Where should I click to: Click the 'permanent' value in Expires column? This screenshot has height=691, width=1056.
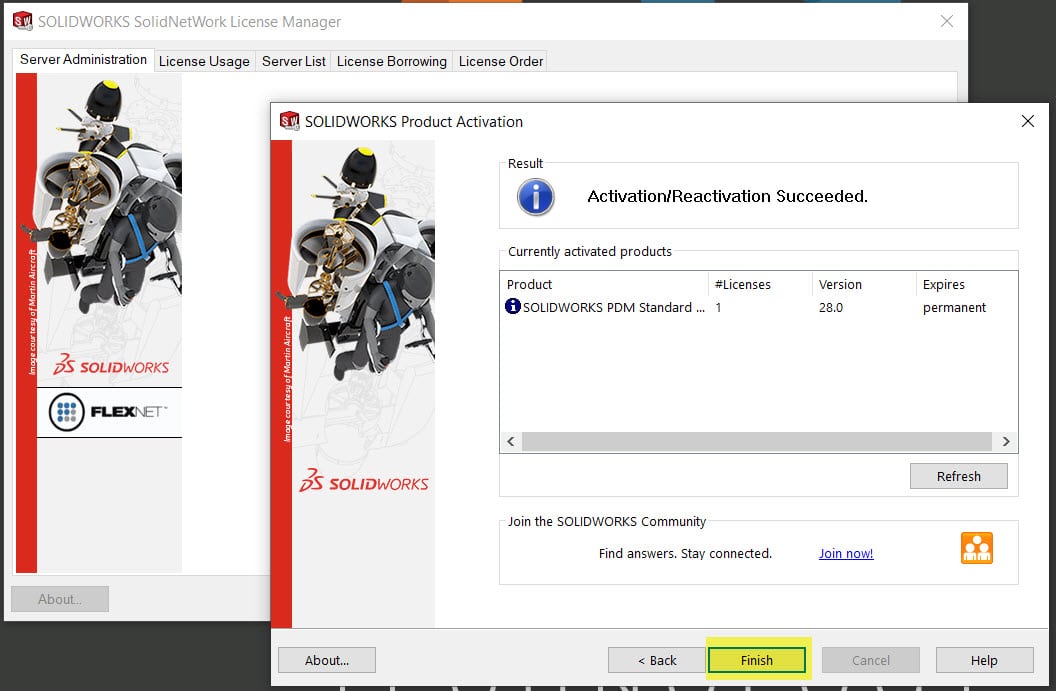point(954,308)
